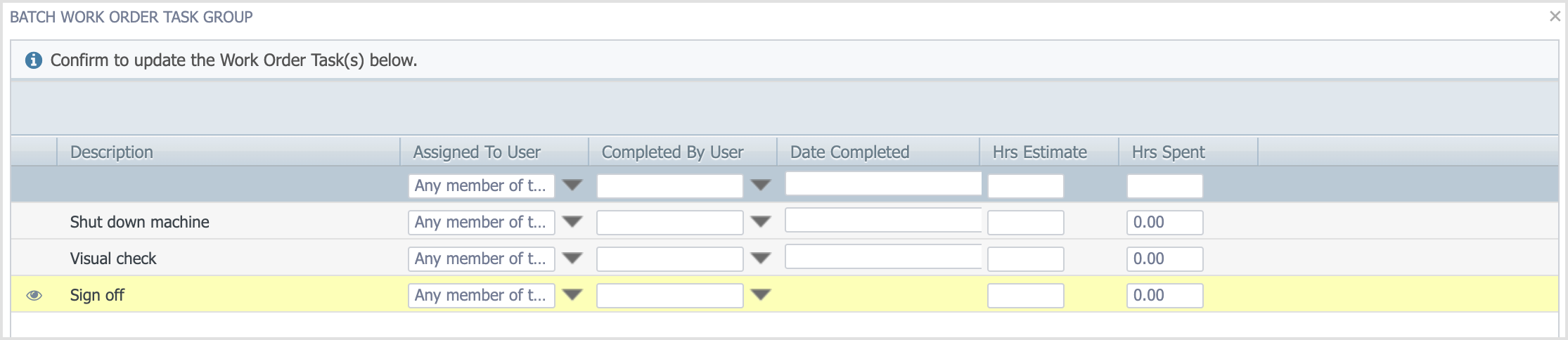
Task: Click batch header Date Completed field
Action: tap(884, 183)
